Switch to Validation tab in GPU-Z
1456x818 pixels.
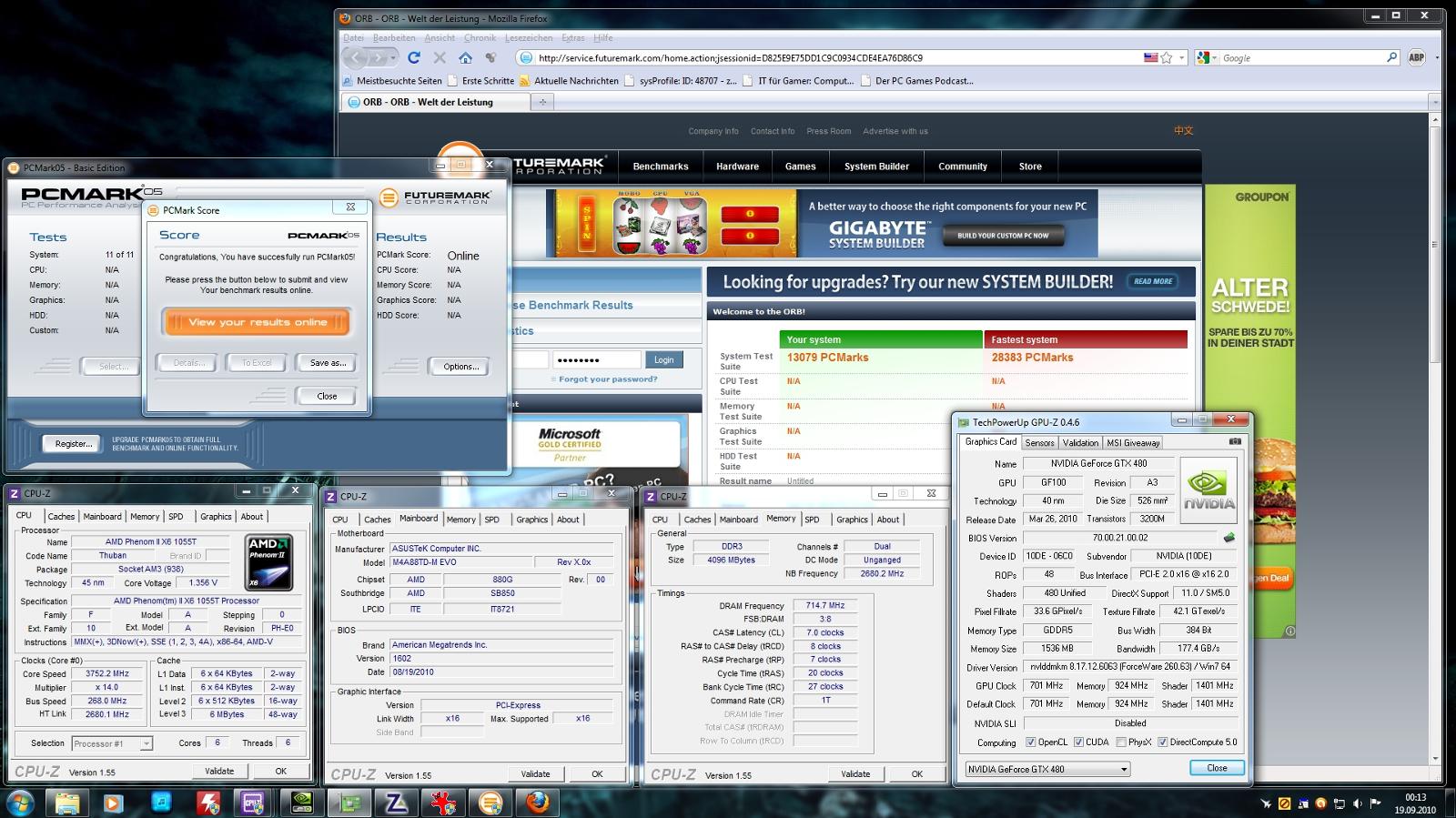(1080, 442)
